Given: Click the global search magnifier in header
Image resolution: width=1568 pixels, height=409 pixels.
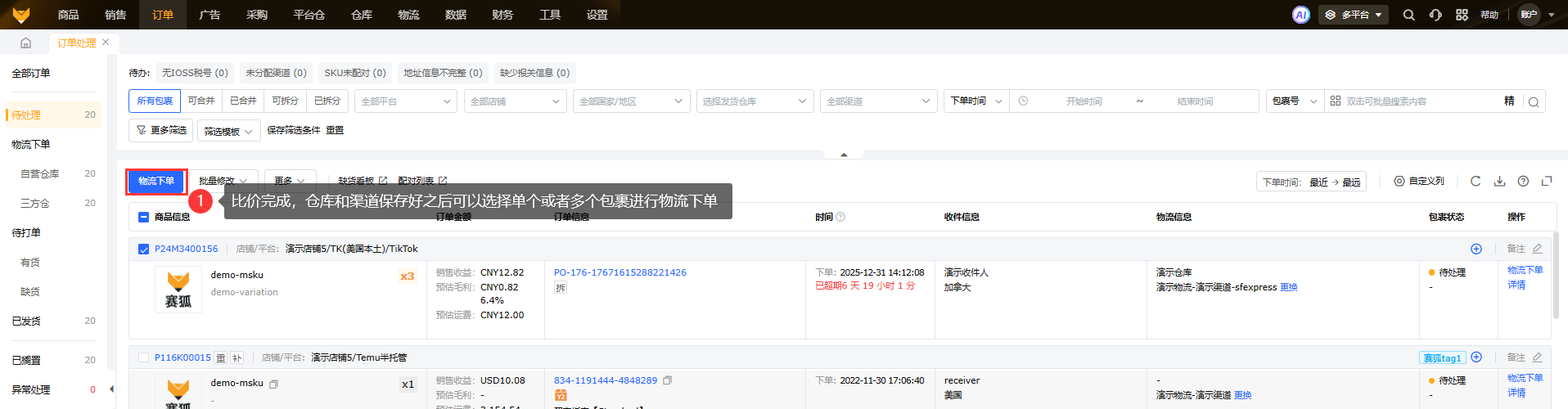Looking at the screenshot, I should coord(1408,15).
